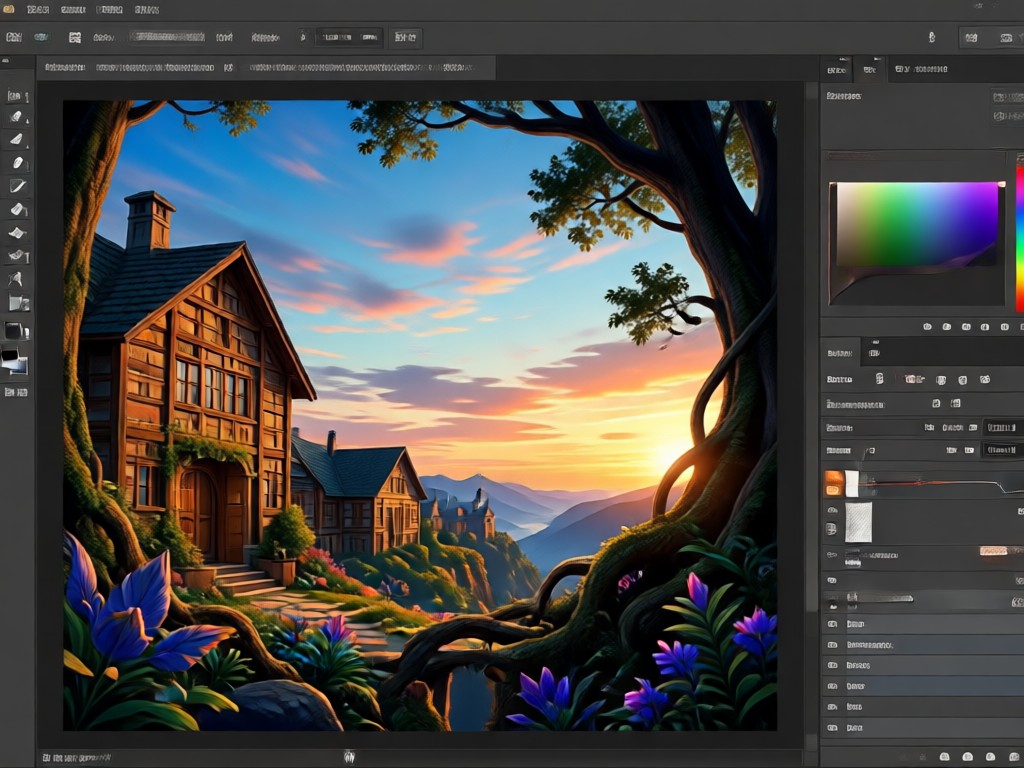Click the outlined button at the options bar's right end
Viewport: 1024px width, 768px height.
tap(405, 37)
